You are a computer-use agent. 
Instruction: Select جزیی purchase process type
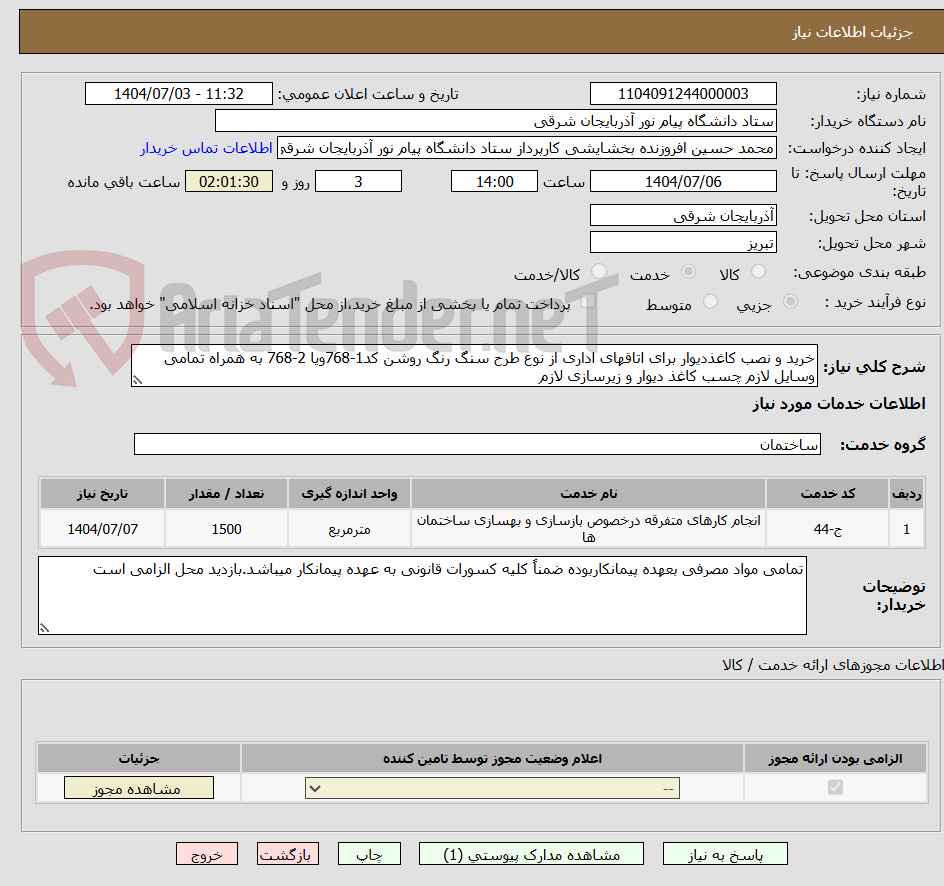click(790, 303)
